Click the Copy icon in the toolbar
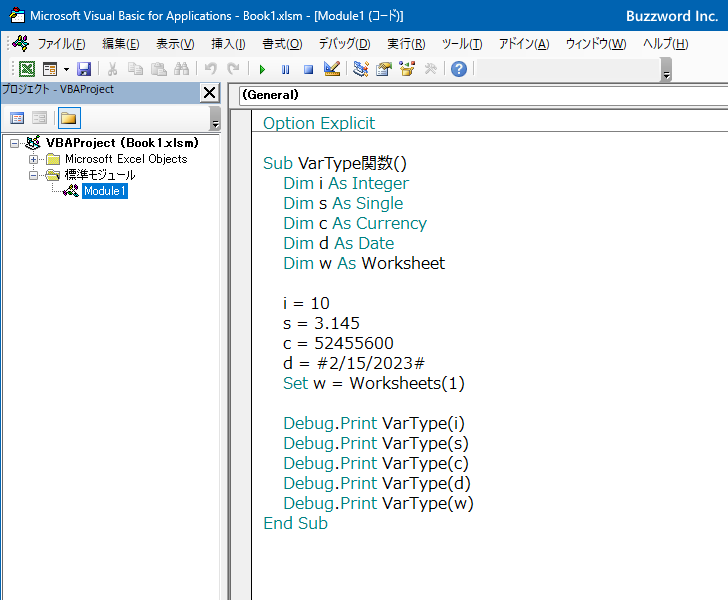 [135, 69]
